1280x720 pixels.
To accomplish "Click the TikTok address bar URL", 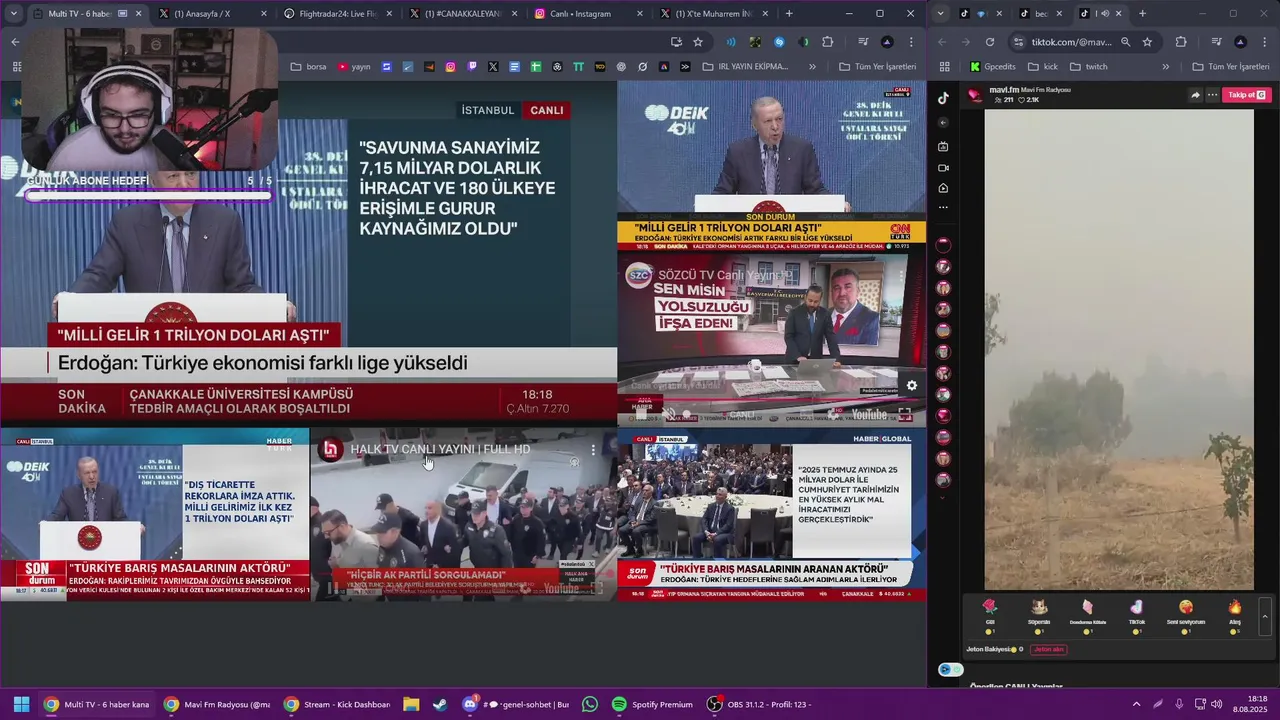I will 1072,42.
